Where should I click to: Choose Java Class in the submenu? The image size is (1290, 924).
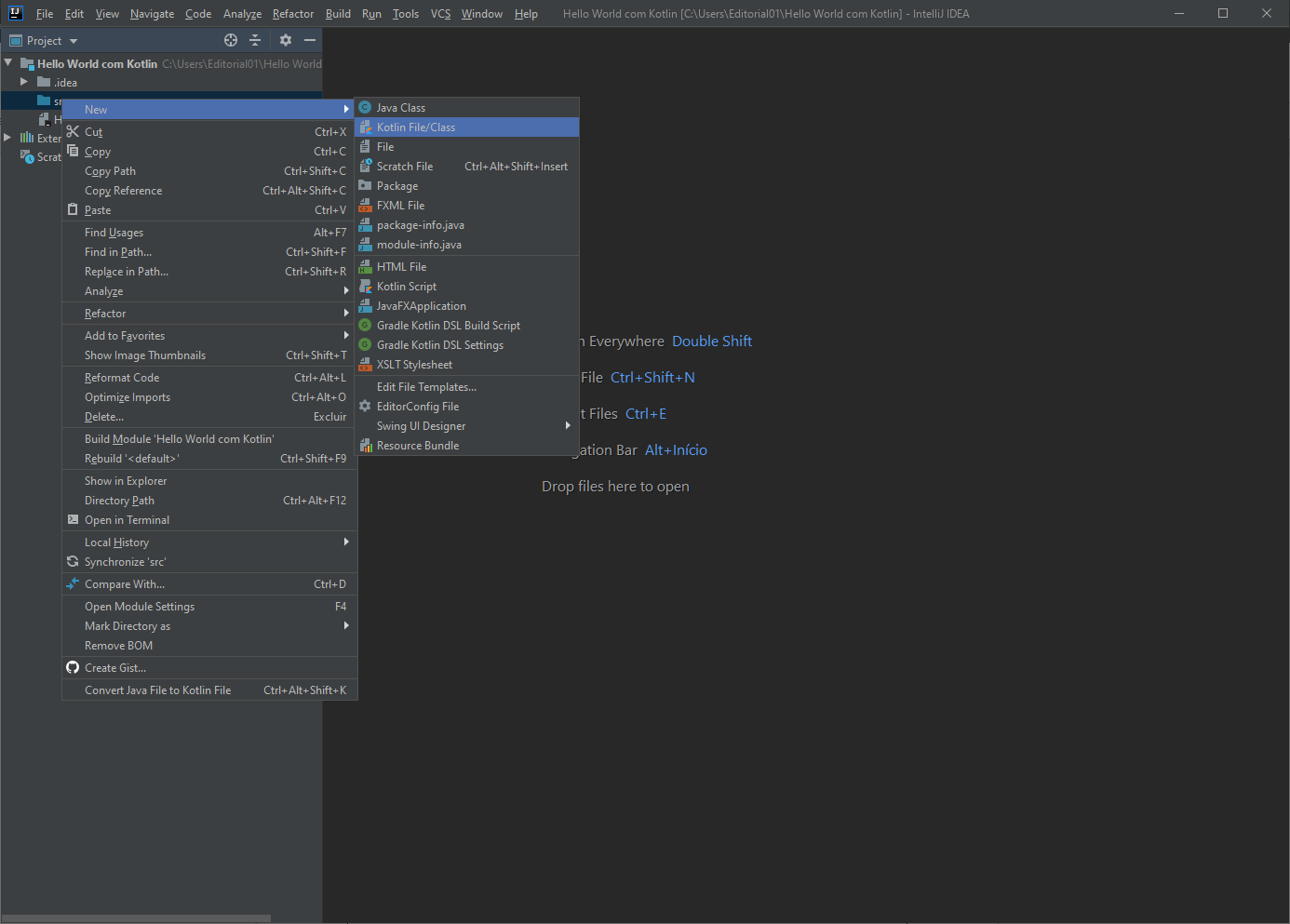click(x=400, y=108)
